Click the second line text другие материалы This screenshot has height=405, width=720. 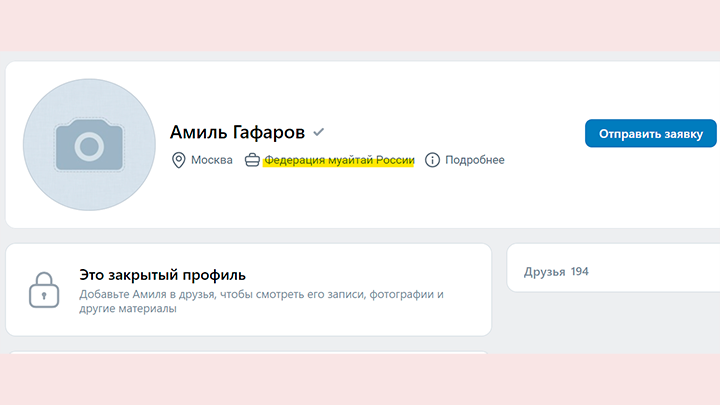point(128,310)
